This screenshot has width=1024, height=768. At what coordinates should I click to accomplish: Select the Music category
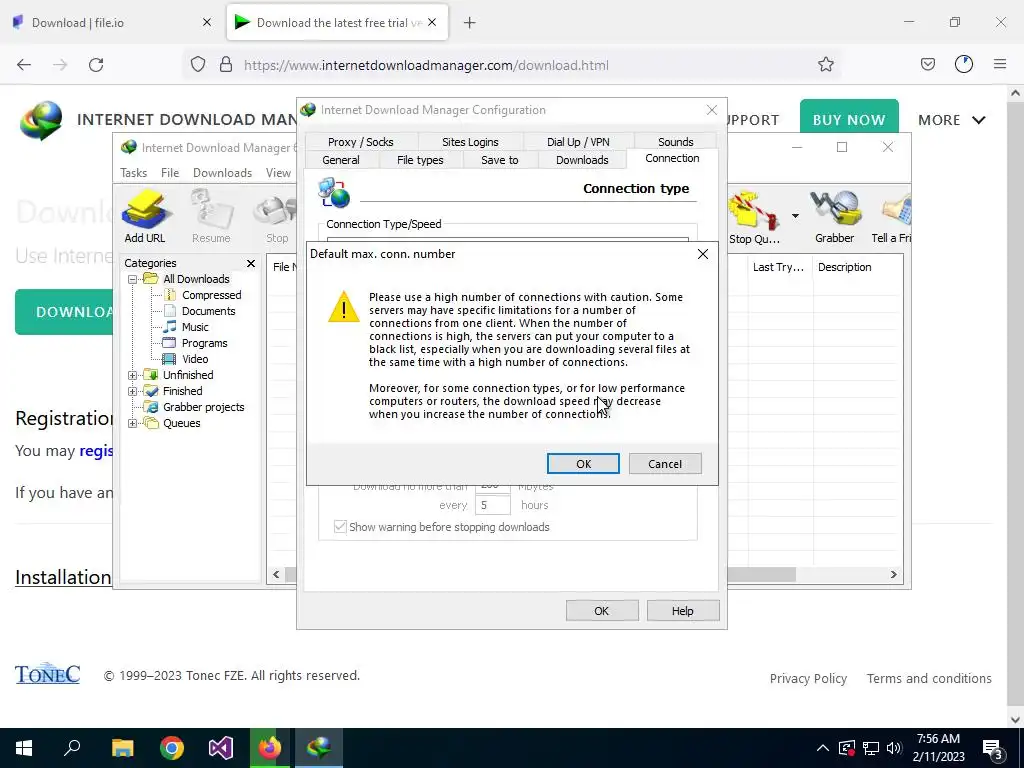tap(195, 327)
